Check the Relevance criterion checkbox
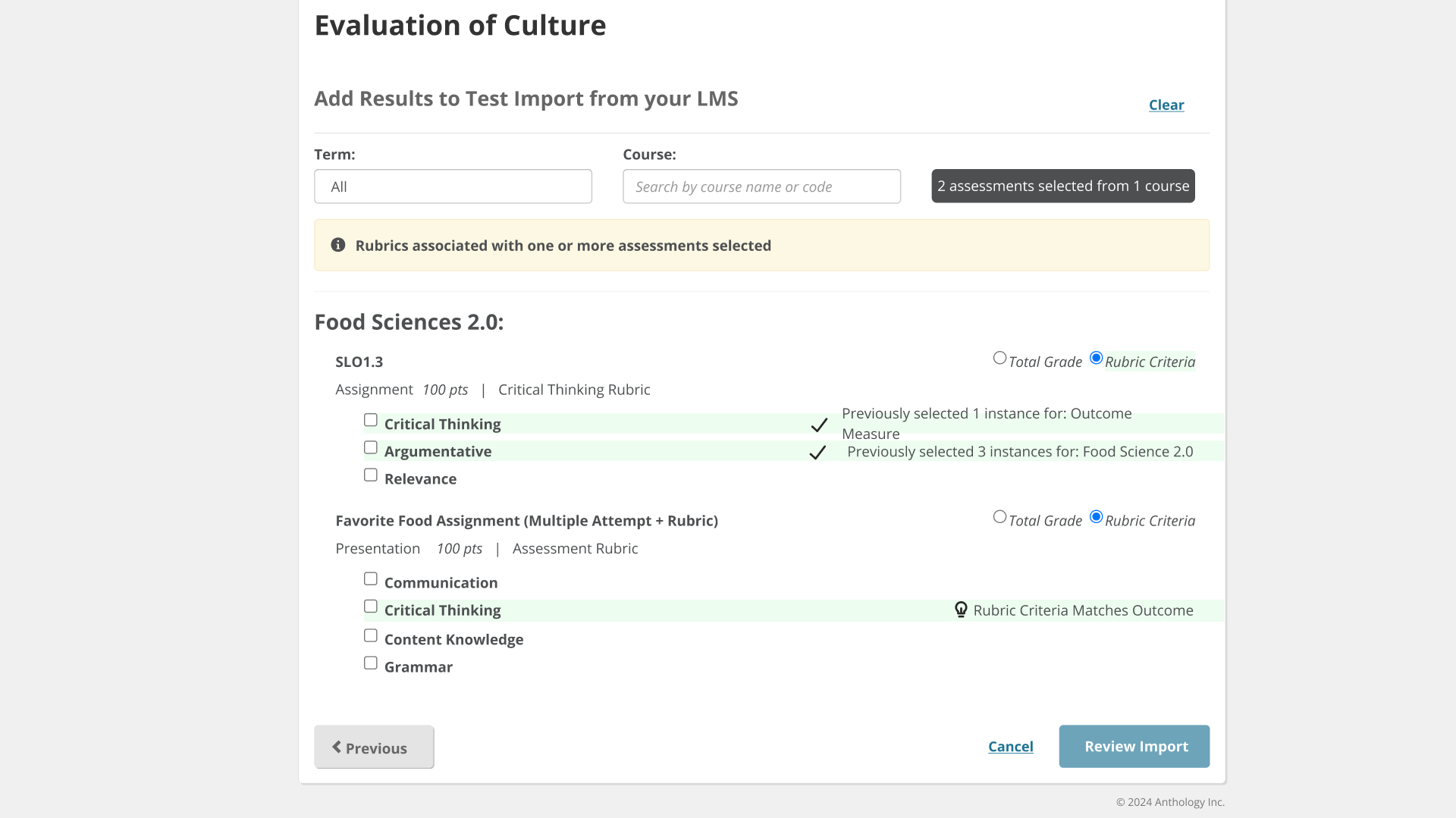The height and width of the screenshot is (818, 1456). (x=370, y=475)
